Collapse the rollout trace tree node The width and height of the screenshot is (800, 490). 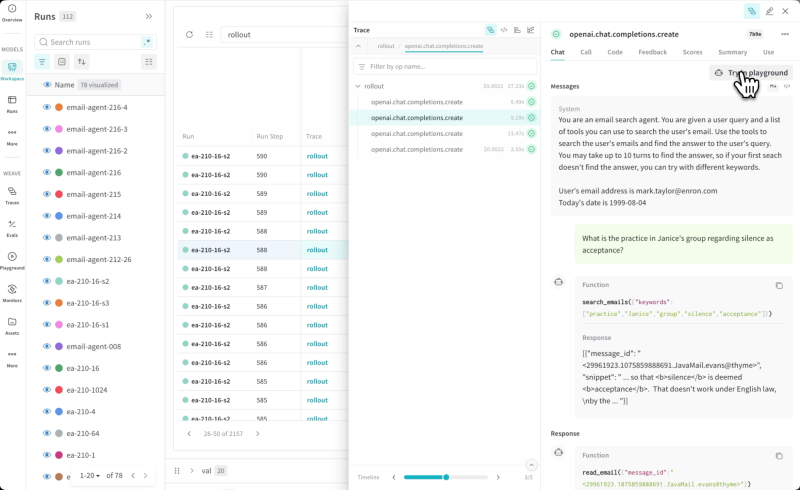358,86
